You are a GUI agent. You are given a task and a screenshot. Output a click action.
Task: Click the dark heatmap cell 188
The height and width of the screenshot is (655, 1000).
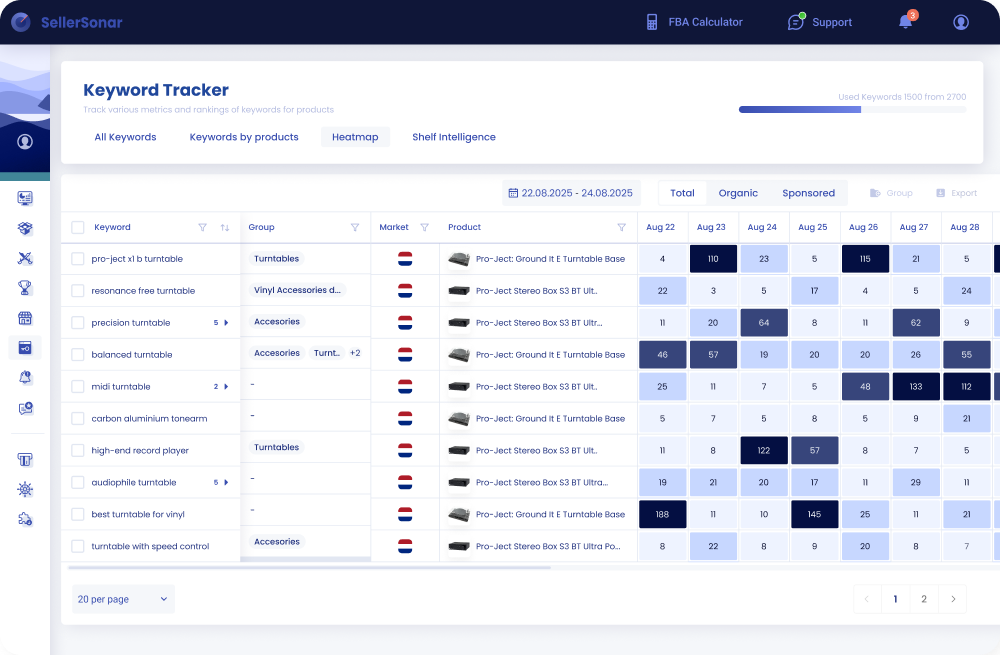(x=663, y=514)
